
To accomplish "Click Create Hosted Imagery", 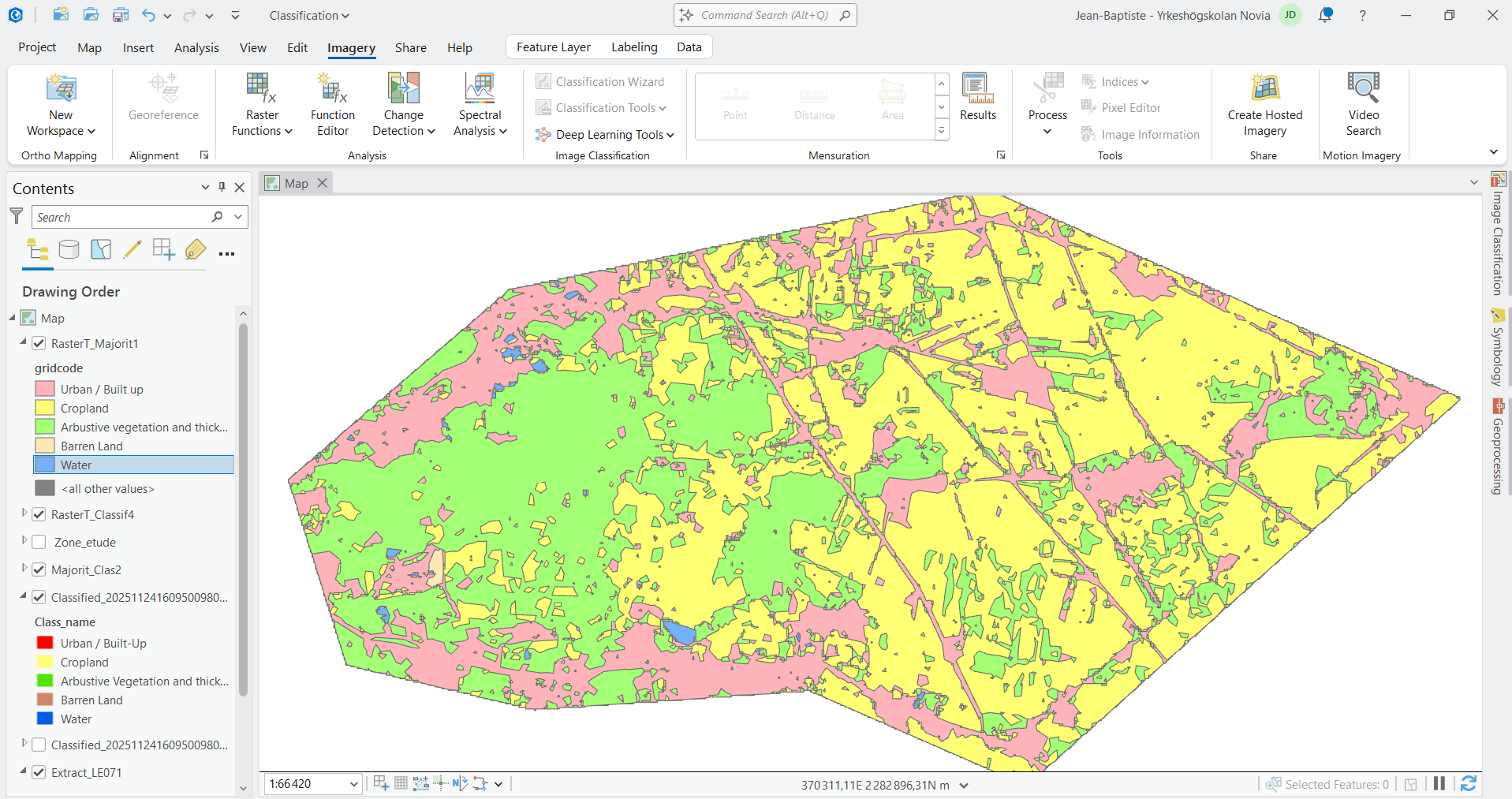I will click(1264, 104).
